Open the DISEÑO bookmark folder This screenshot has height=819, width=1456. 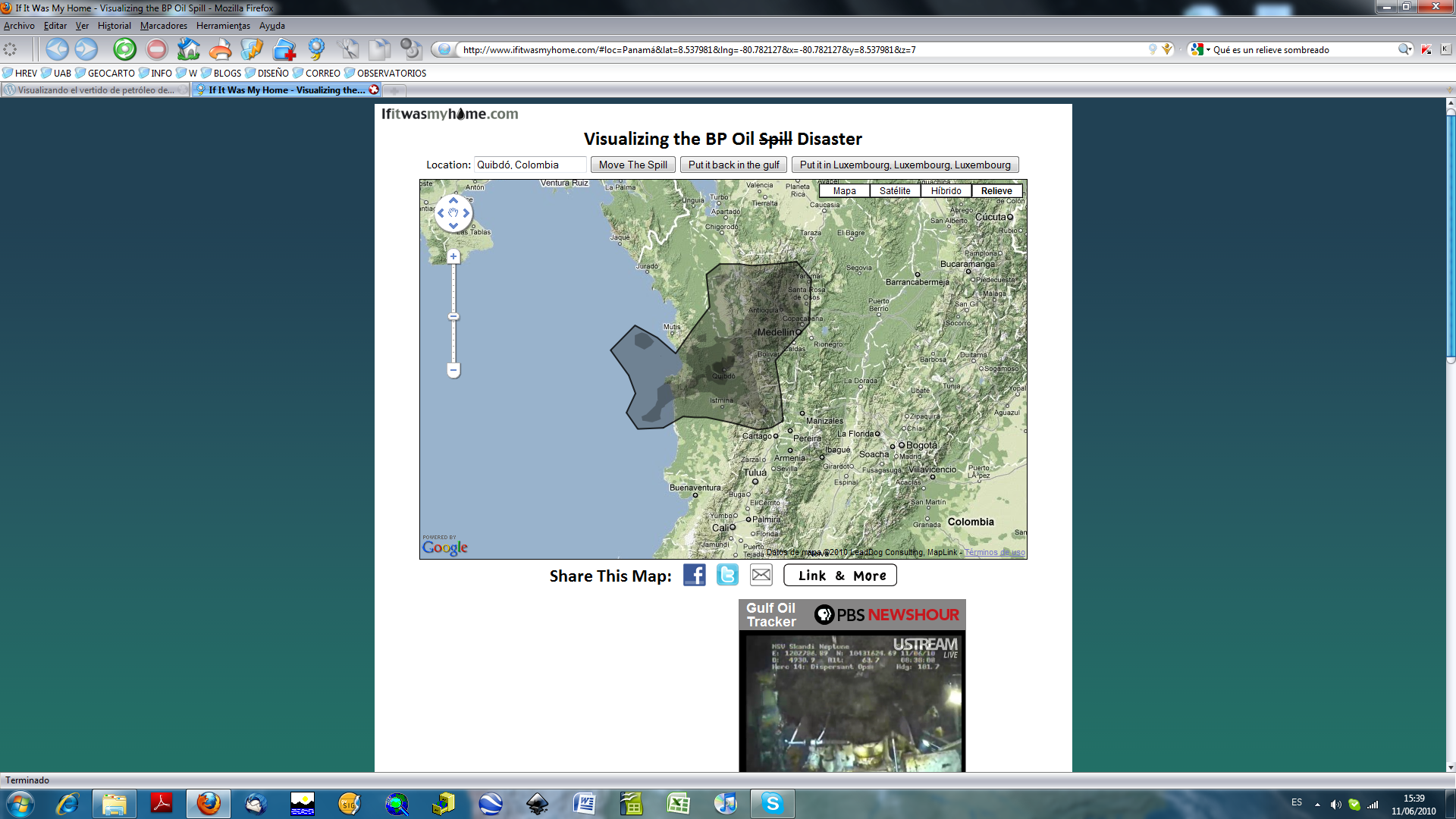(x=267, y=73)
